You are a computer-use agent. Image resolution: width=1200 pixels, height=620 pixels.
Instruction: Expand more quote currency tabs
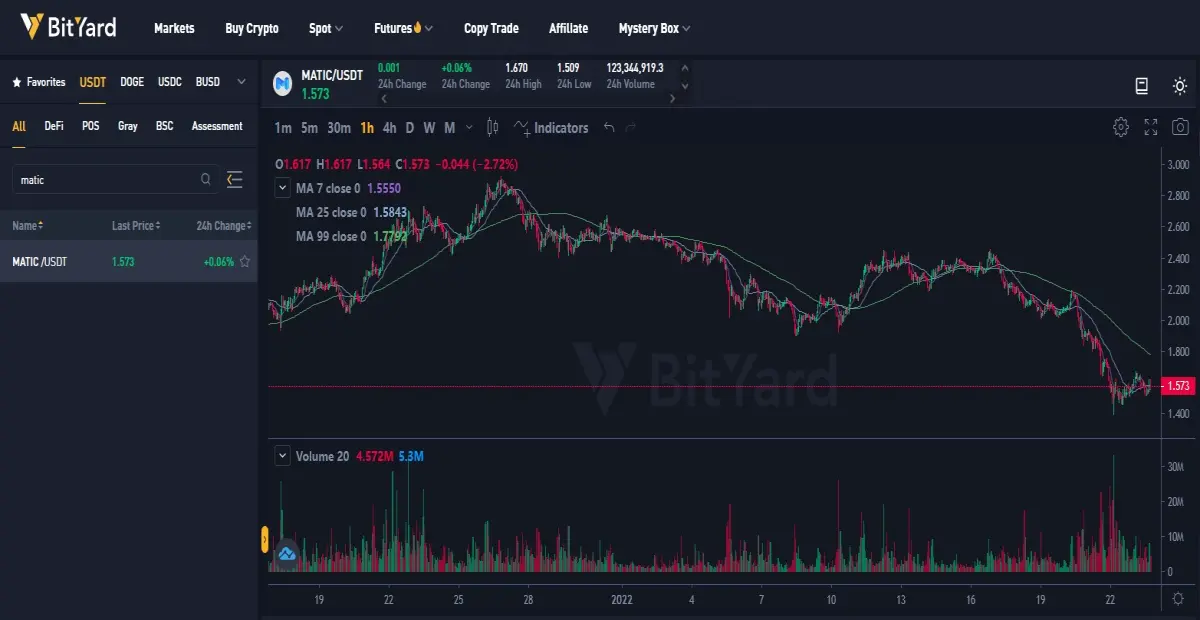(241, 82)
